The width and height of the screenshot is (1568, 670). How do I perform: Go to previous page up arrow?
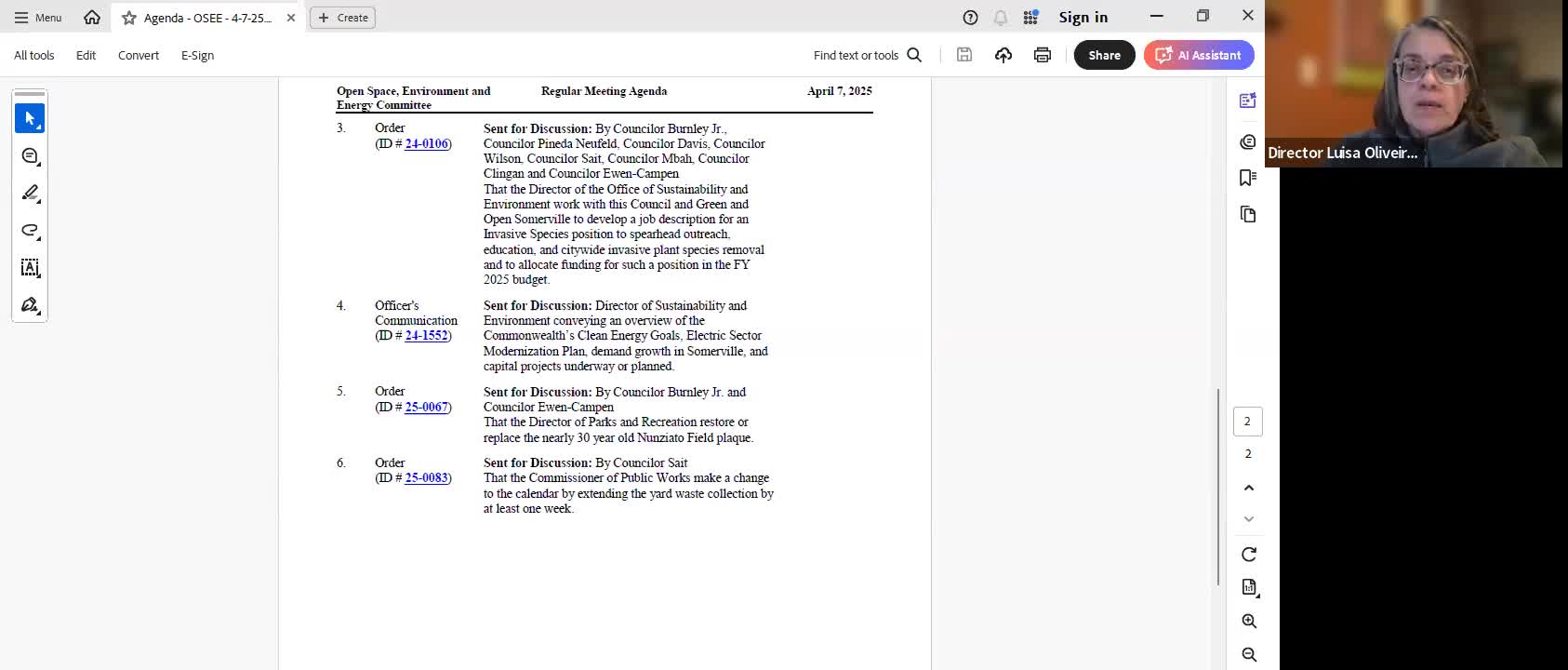pyautogui.click(x=1249, y=488)
